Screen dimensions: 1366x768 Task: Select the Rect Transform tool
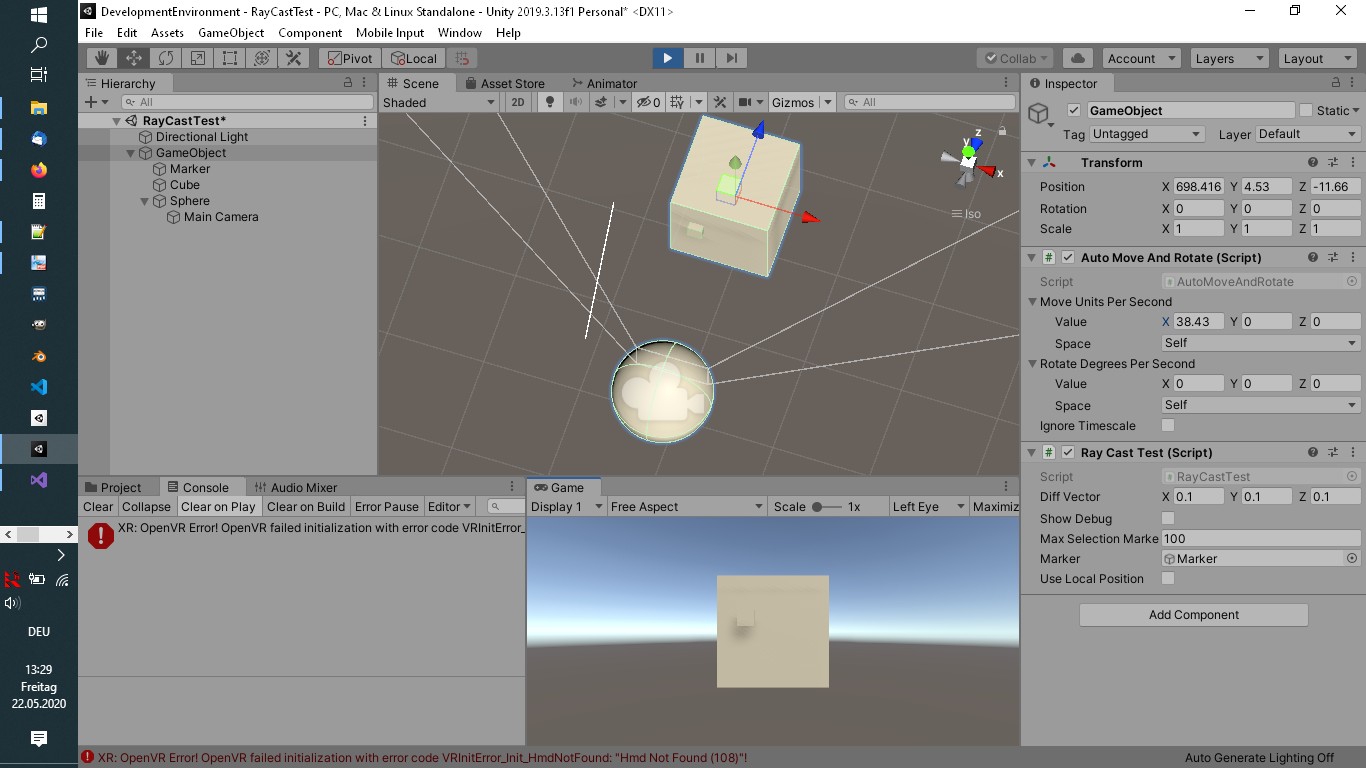[229, 57]
